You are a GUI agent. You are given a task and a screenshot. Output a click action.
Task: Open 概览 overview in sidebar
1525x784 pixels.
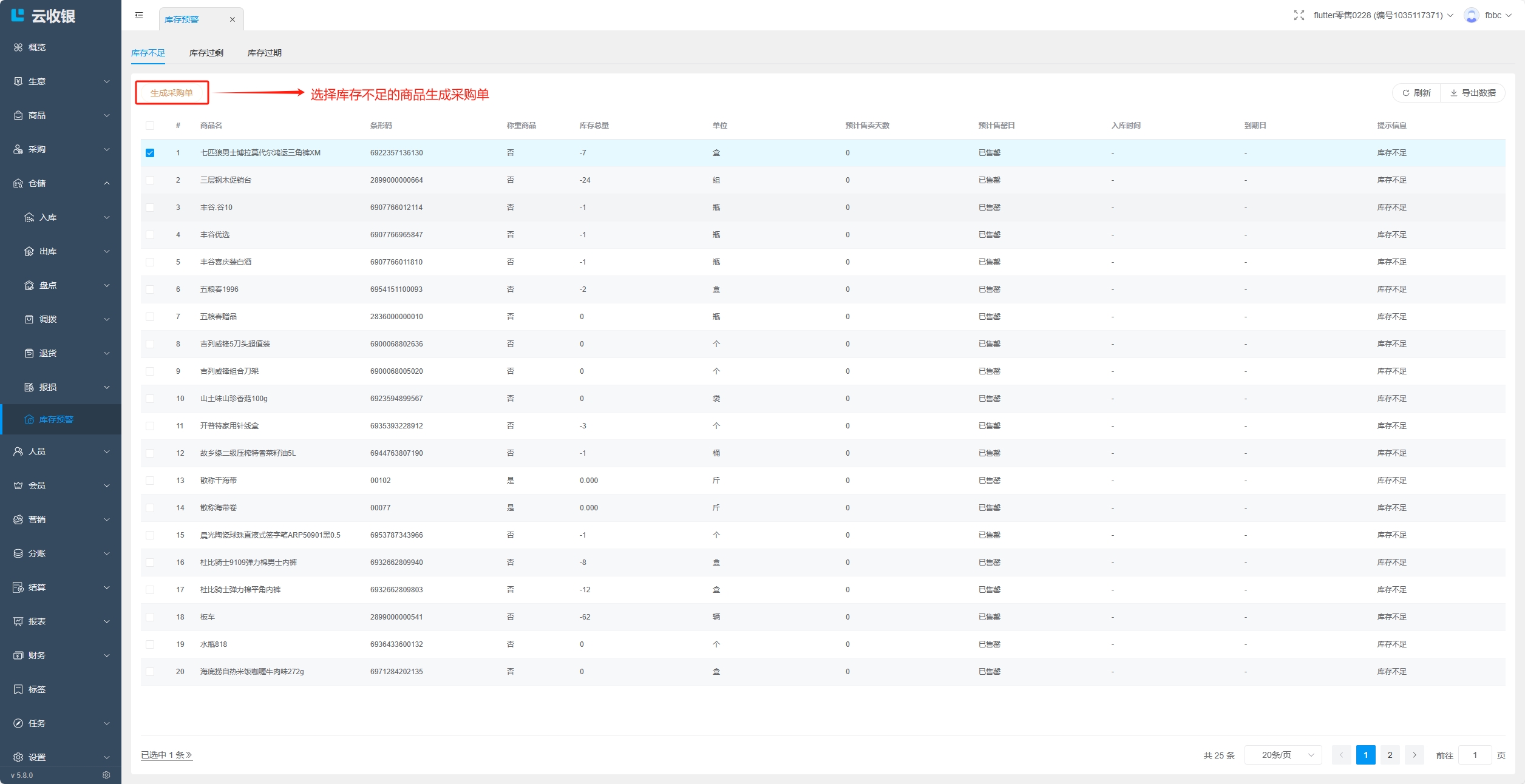click(x=36, y=47)
